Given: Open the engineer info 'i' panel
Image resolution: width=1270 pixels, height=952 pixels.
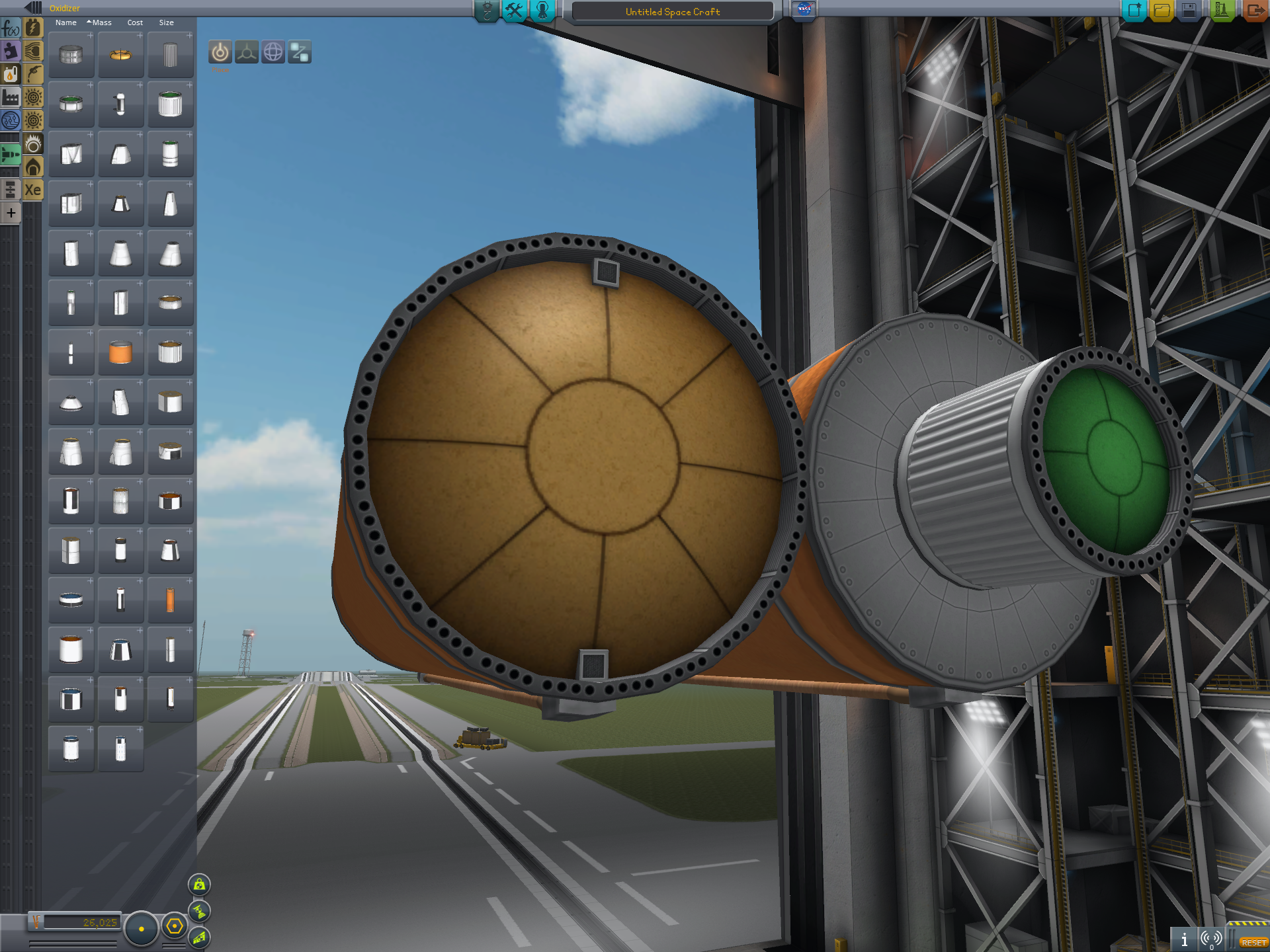Looking at the screenshot, I should 1184,939.
